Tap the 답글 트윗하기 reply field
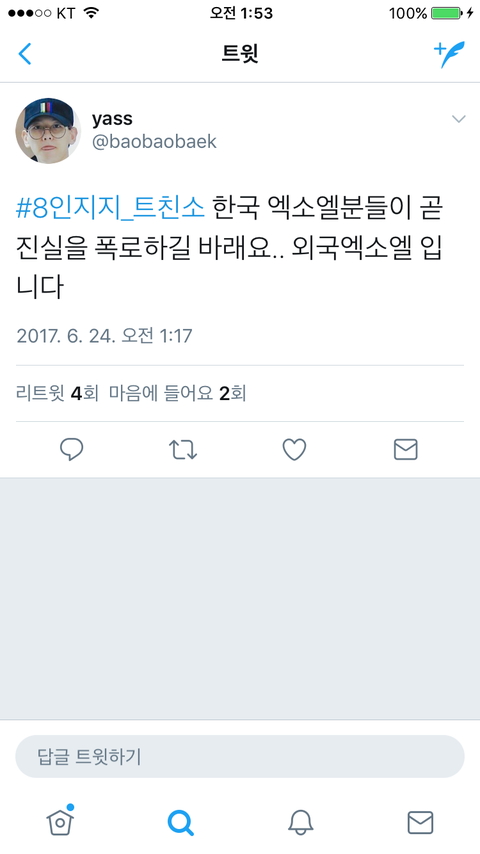Viewport: 480px width, 854px height. (x=240, y=756)
